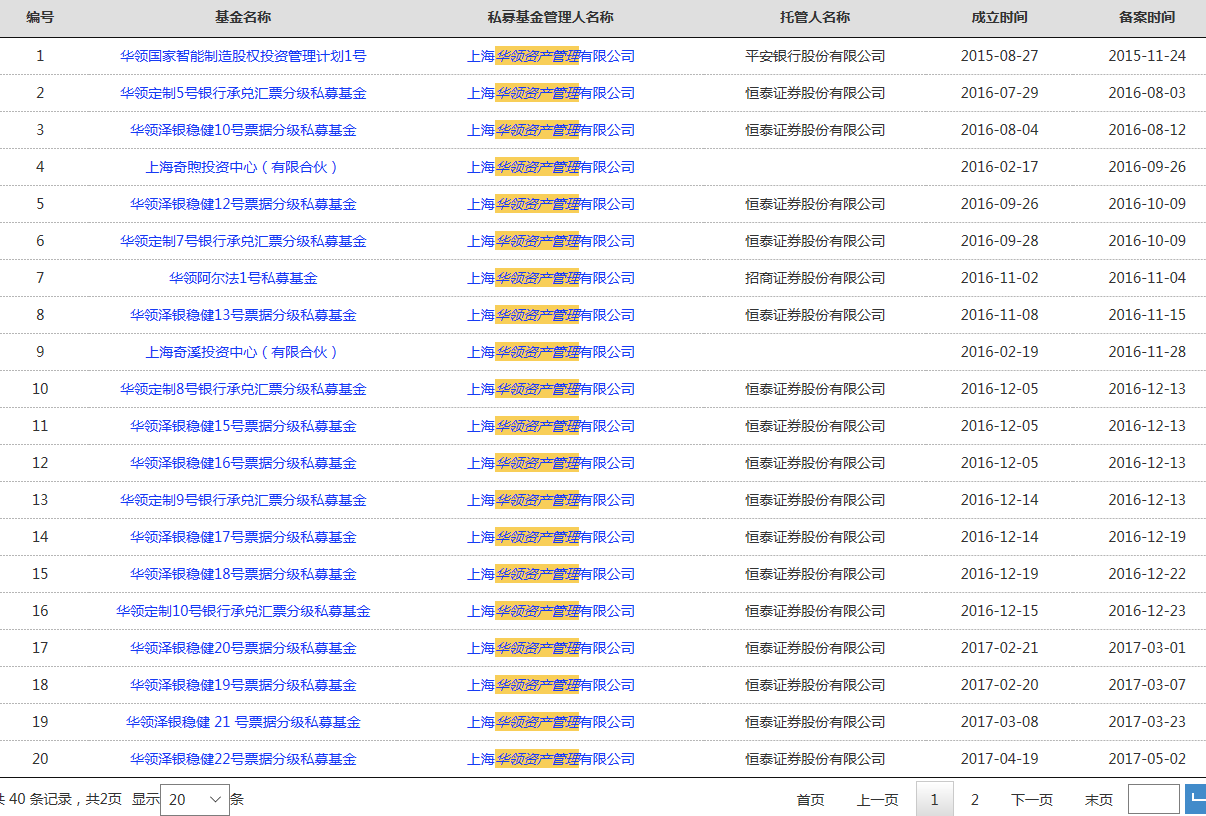Viewport: 1206px width, 816px height.
Task: Jump to page 2 of results
Action: tap(975, 800)
